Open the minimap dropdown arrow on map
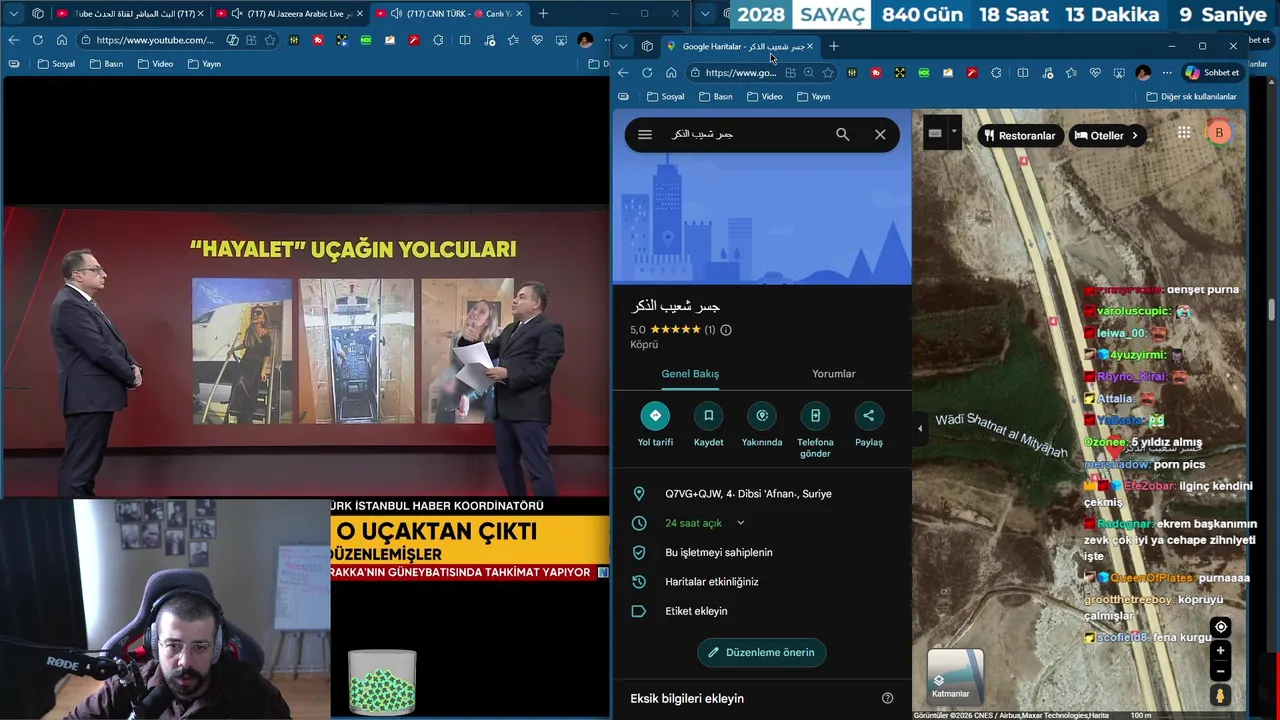The image size is (1280, 720). click(x=954, y=132)
